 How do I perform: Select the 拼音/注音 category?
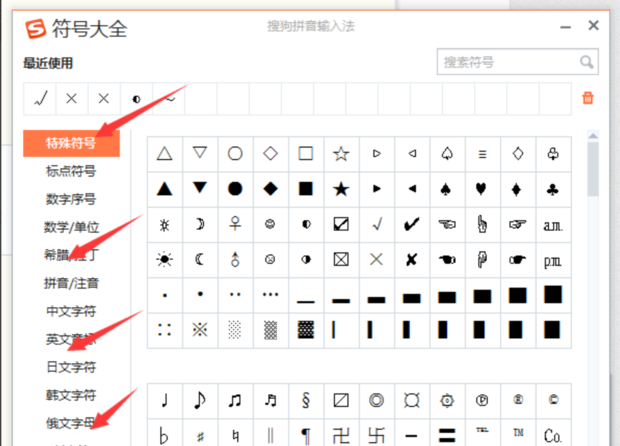pos(71,283)
